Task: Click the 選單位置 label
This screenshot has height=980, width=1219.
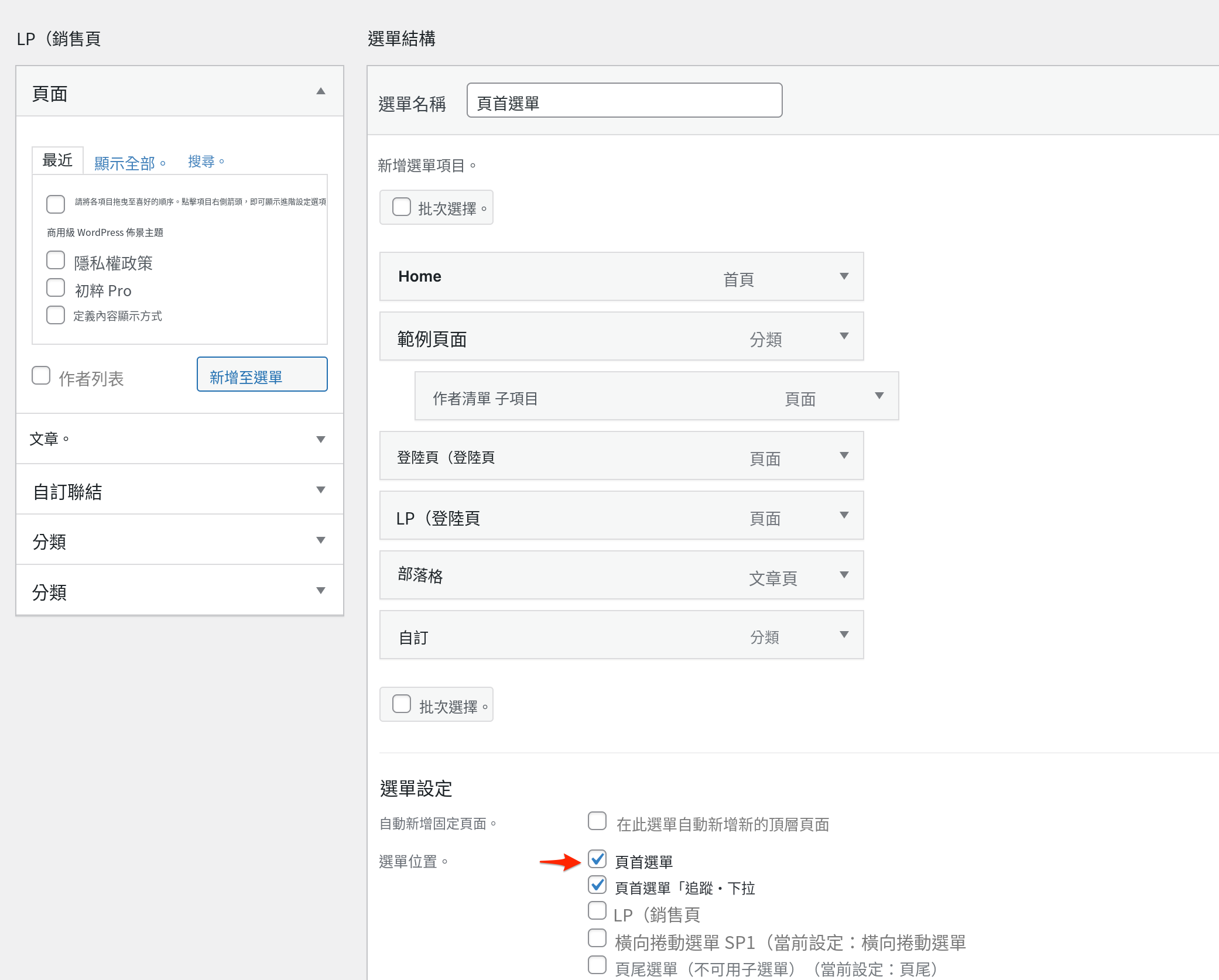Action: [413, 862]
